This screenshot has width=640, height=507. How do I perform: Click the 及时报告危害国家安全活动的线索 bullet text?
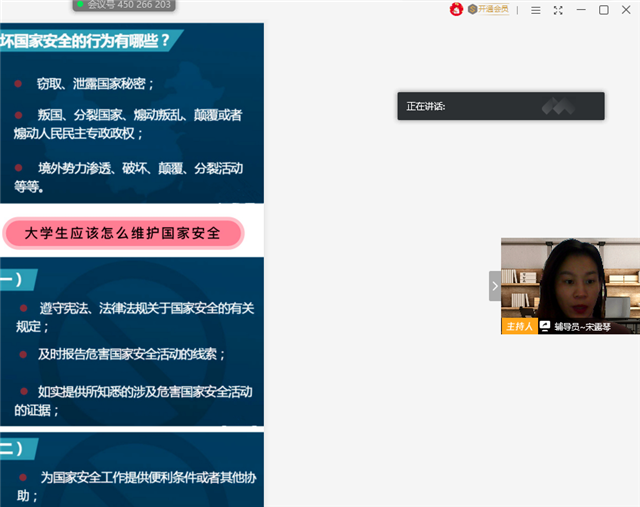(131, 354)
